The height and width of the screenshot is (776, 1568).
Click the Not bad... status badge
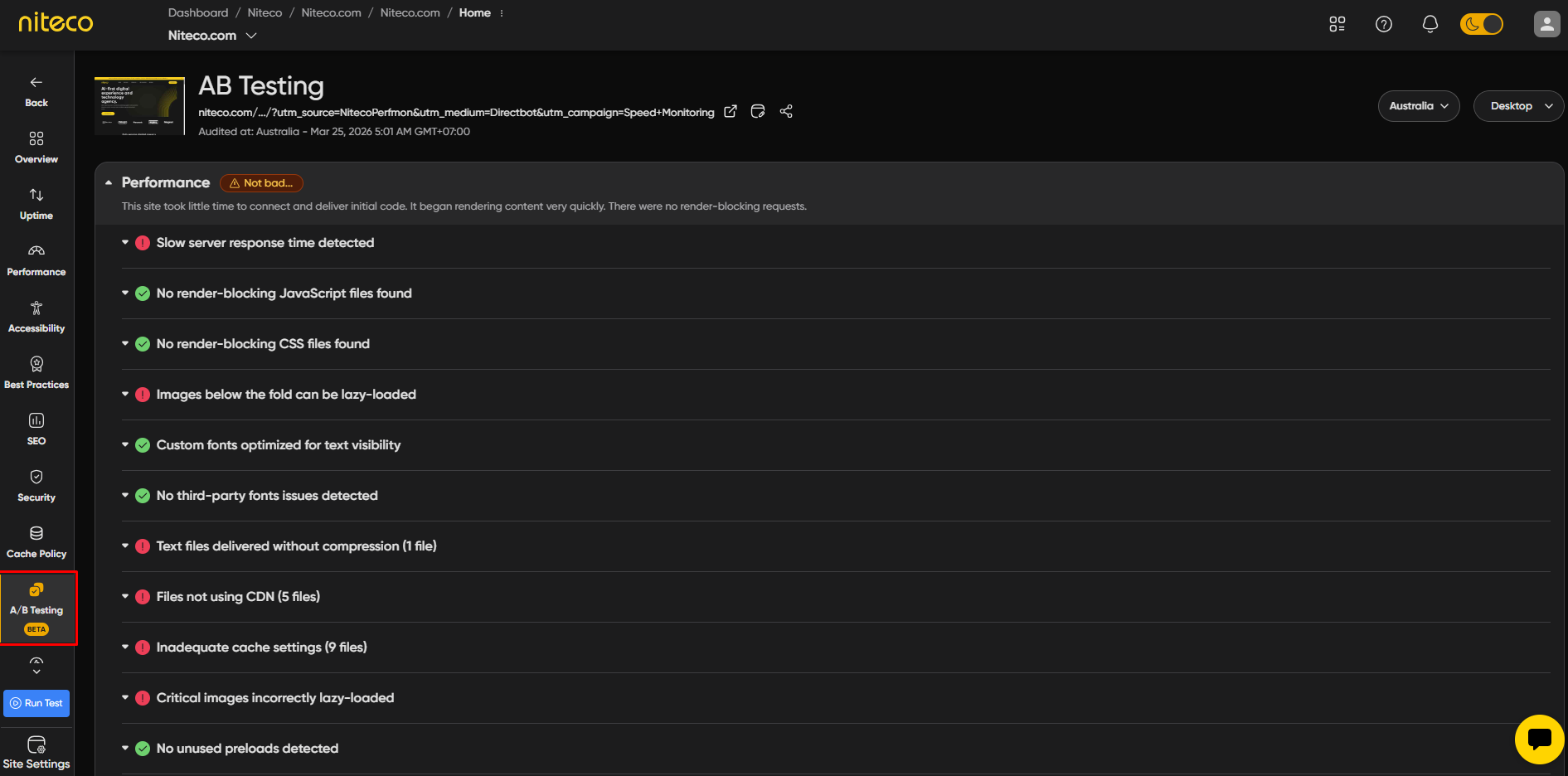coord(261,183)
